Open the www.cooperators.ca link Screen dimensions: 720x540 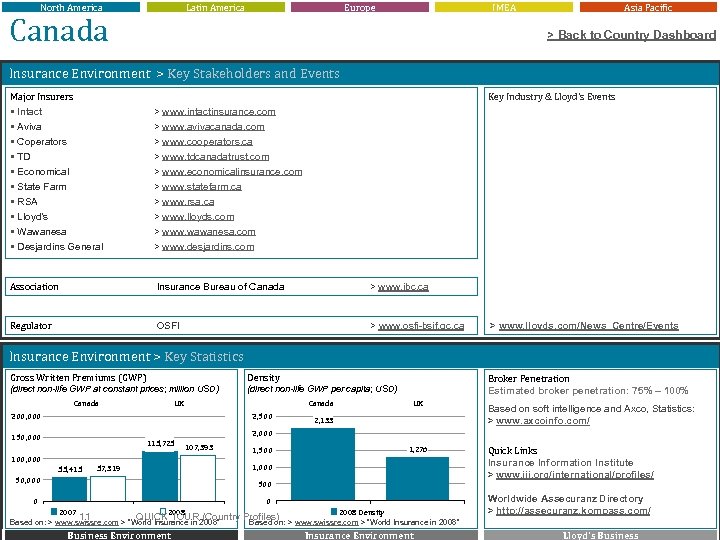(207, 142)
